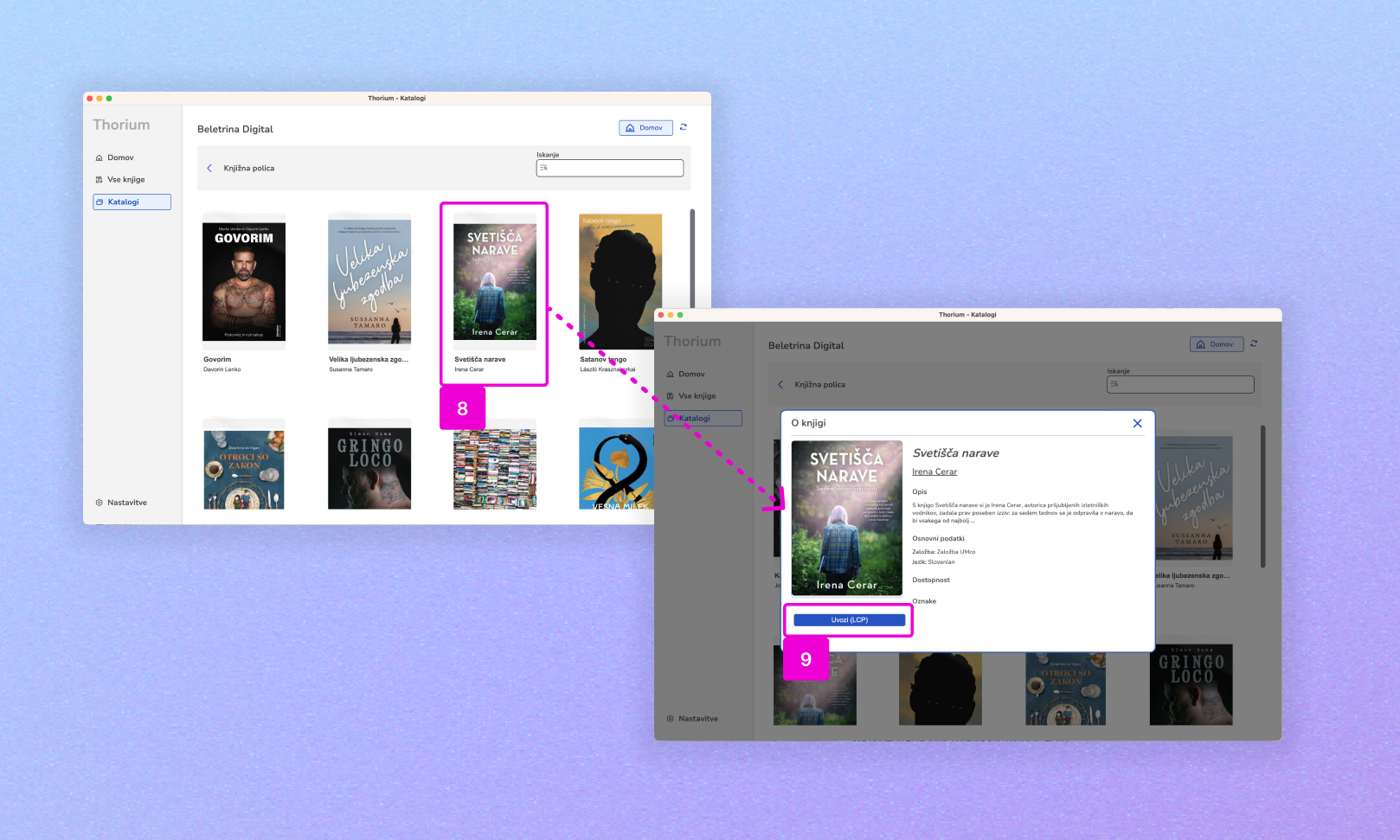Click the Opis label in the dialog
Viewport: 1400px width, 840px height.
pyautogui.click(x=920, y=492)
